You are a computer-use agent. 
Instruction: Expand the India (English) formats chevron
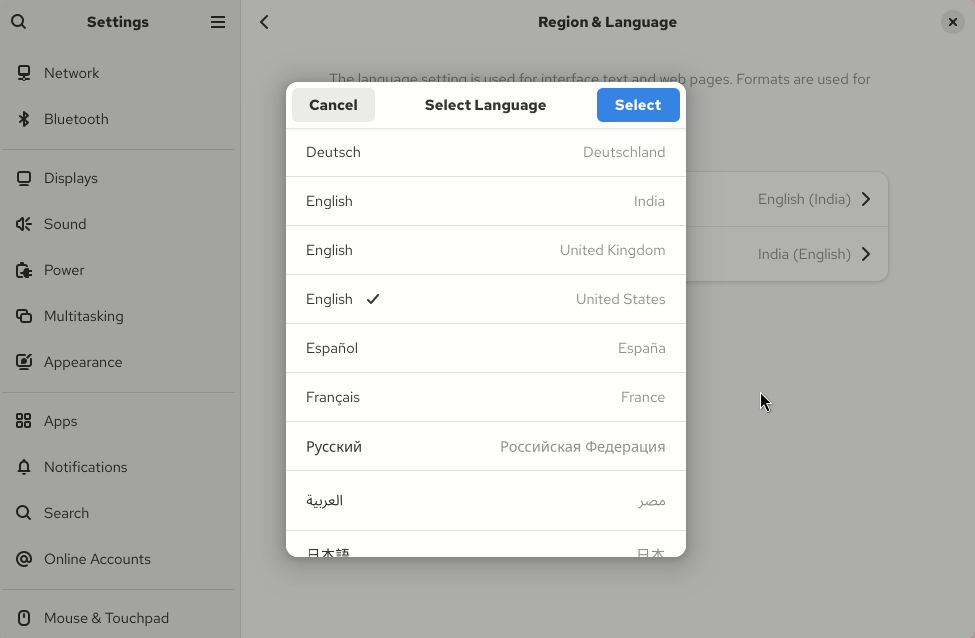coord(865,254)
